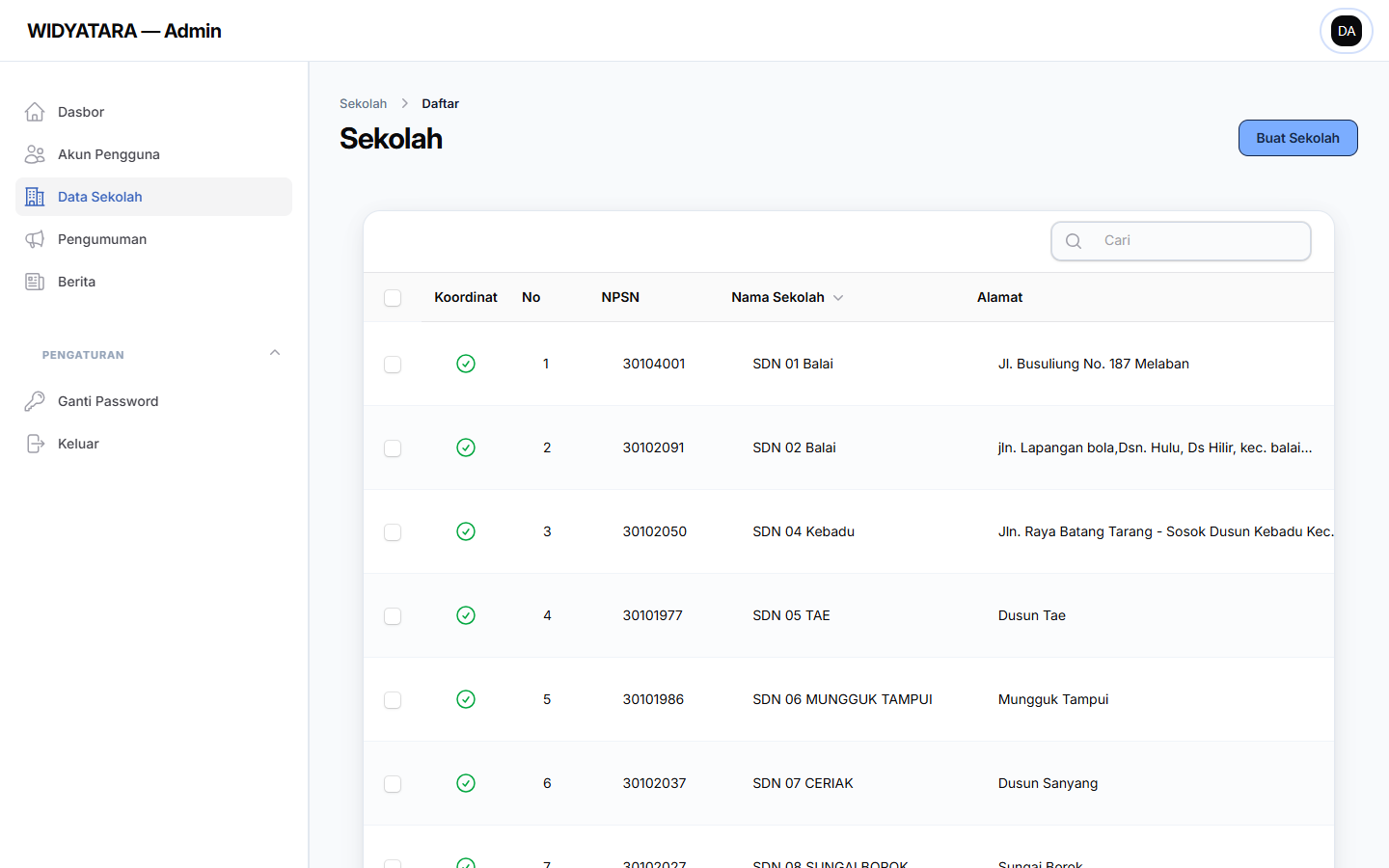Select the SDN 07 CERIAK row checkbox
Image resolution: width=1389 pixels, height=868 pixels.
[x=393, y=784]
